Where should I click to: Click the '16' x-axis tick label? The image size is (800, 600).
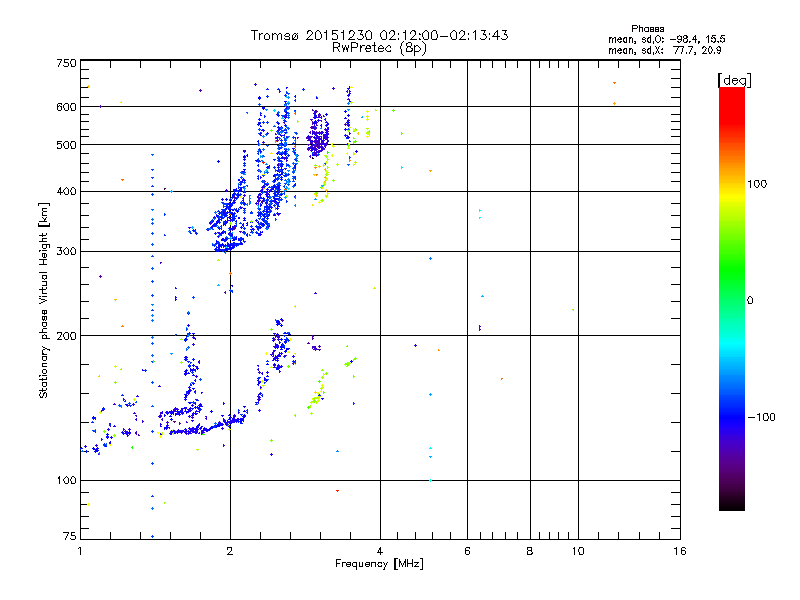coord(680,551)
